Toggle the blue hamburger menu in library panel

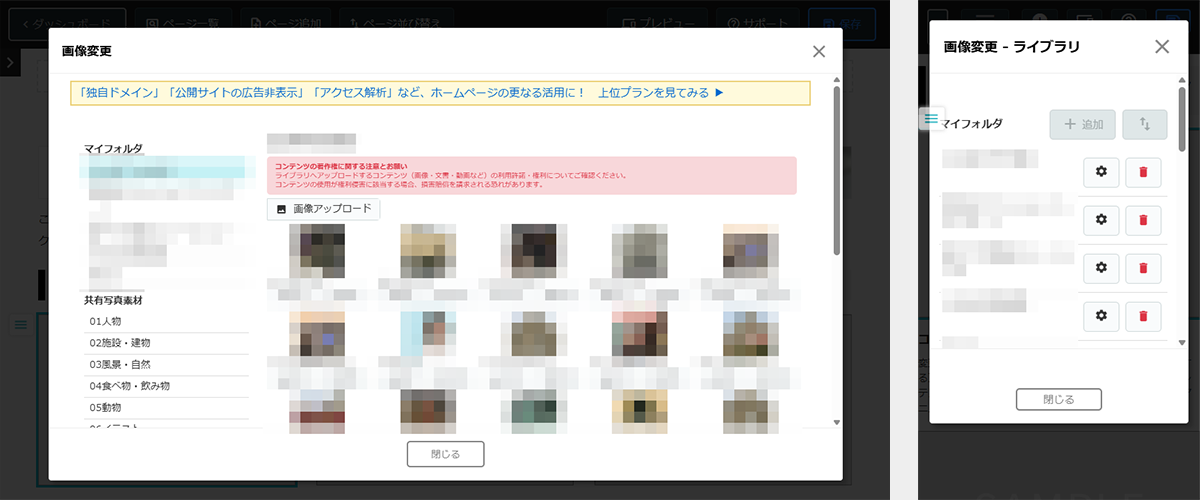tap(931, 119)
